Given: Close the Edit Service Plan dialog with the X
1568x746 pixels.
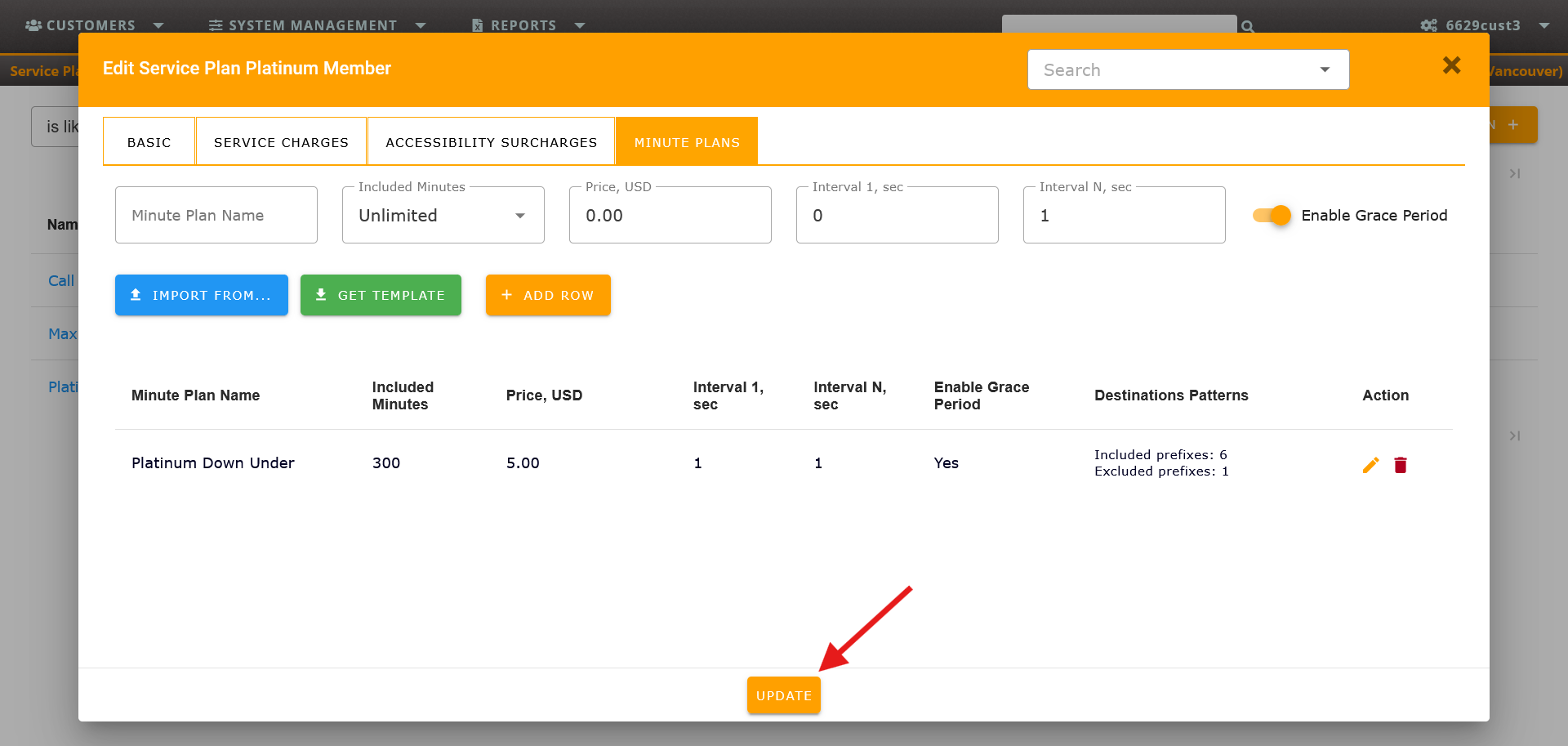Looking at the screenshot, I should [1451, 65].
